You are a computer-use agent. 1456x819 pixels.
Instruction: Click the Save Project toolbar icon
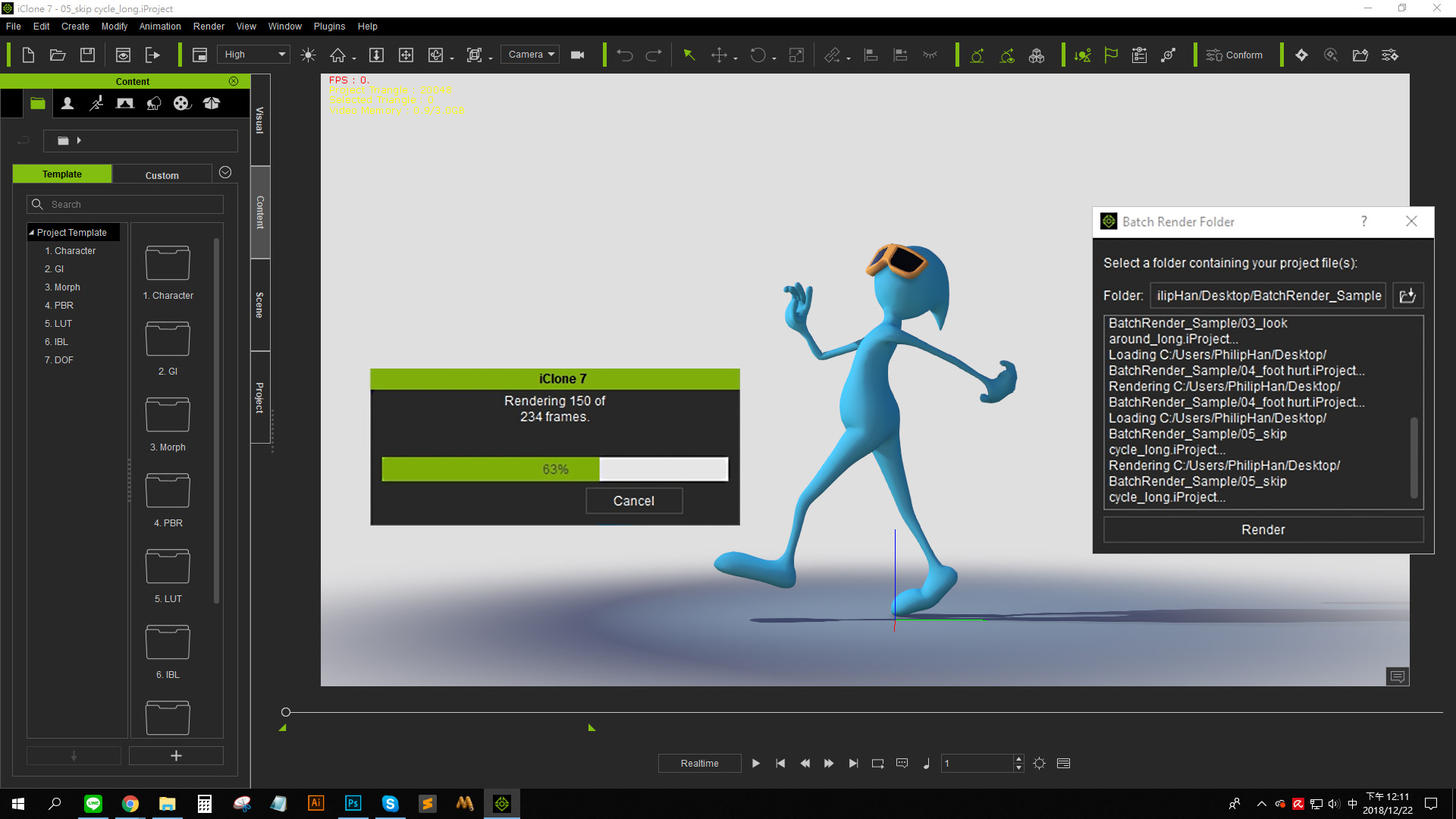(x=87, y=55)
